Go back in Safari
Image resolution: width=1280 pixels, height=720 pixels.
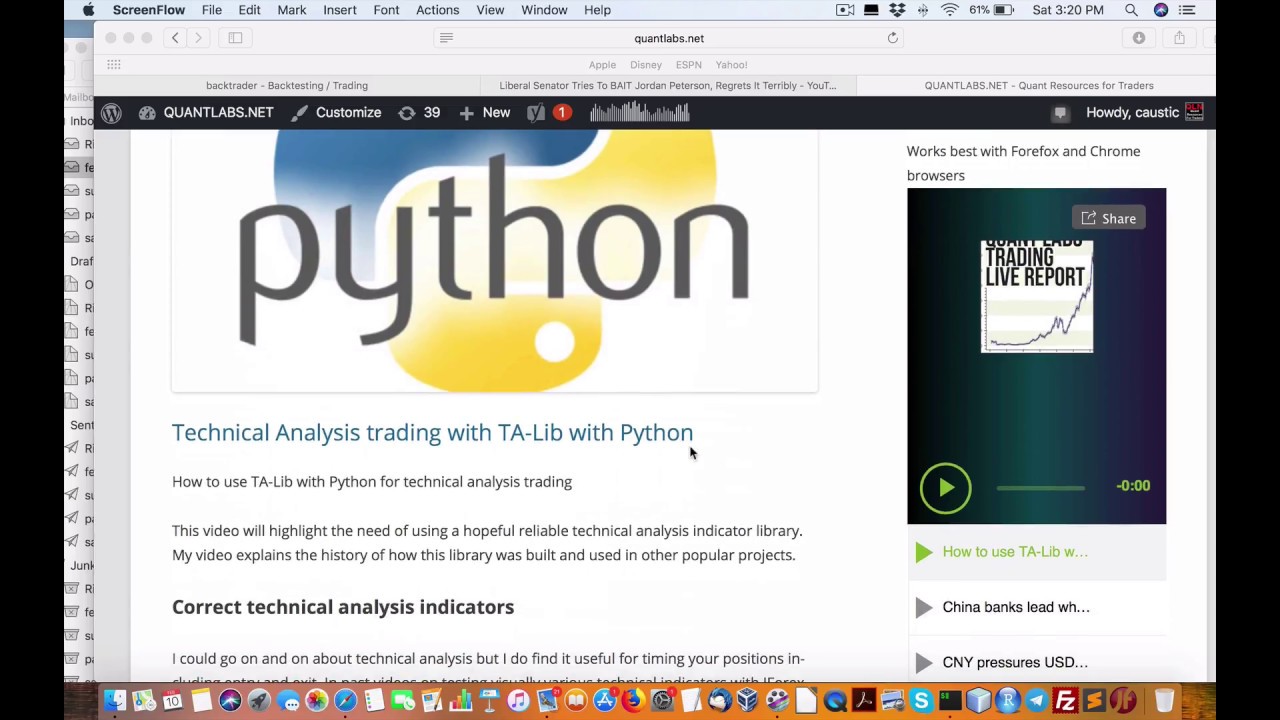point(175,38)
